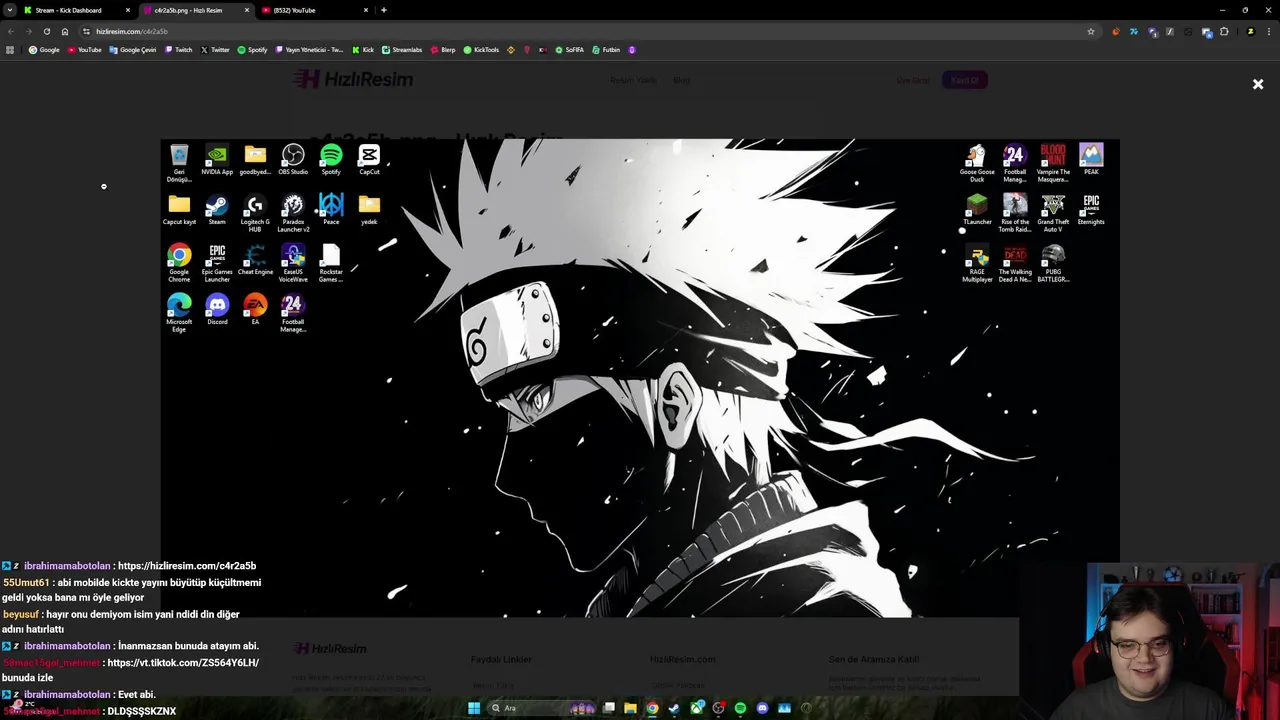This screenshot has width=1280, height=720.
Task: Click chat username 55Umut61
Action: pos(26,583)
